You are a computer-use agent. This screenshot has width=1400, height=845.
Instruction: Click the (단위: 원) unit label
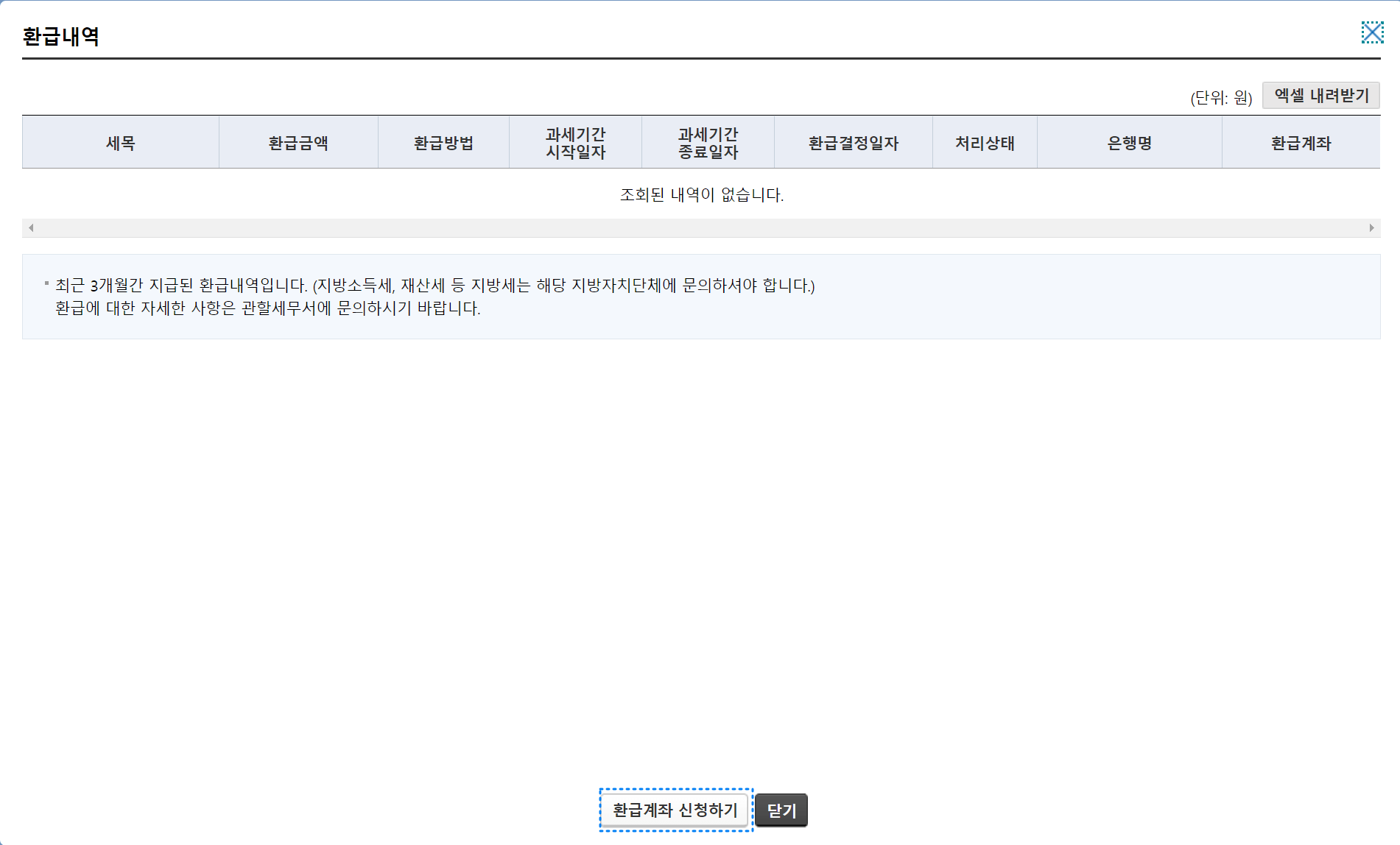point(1222,97)
